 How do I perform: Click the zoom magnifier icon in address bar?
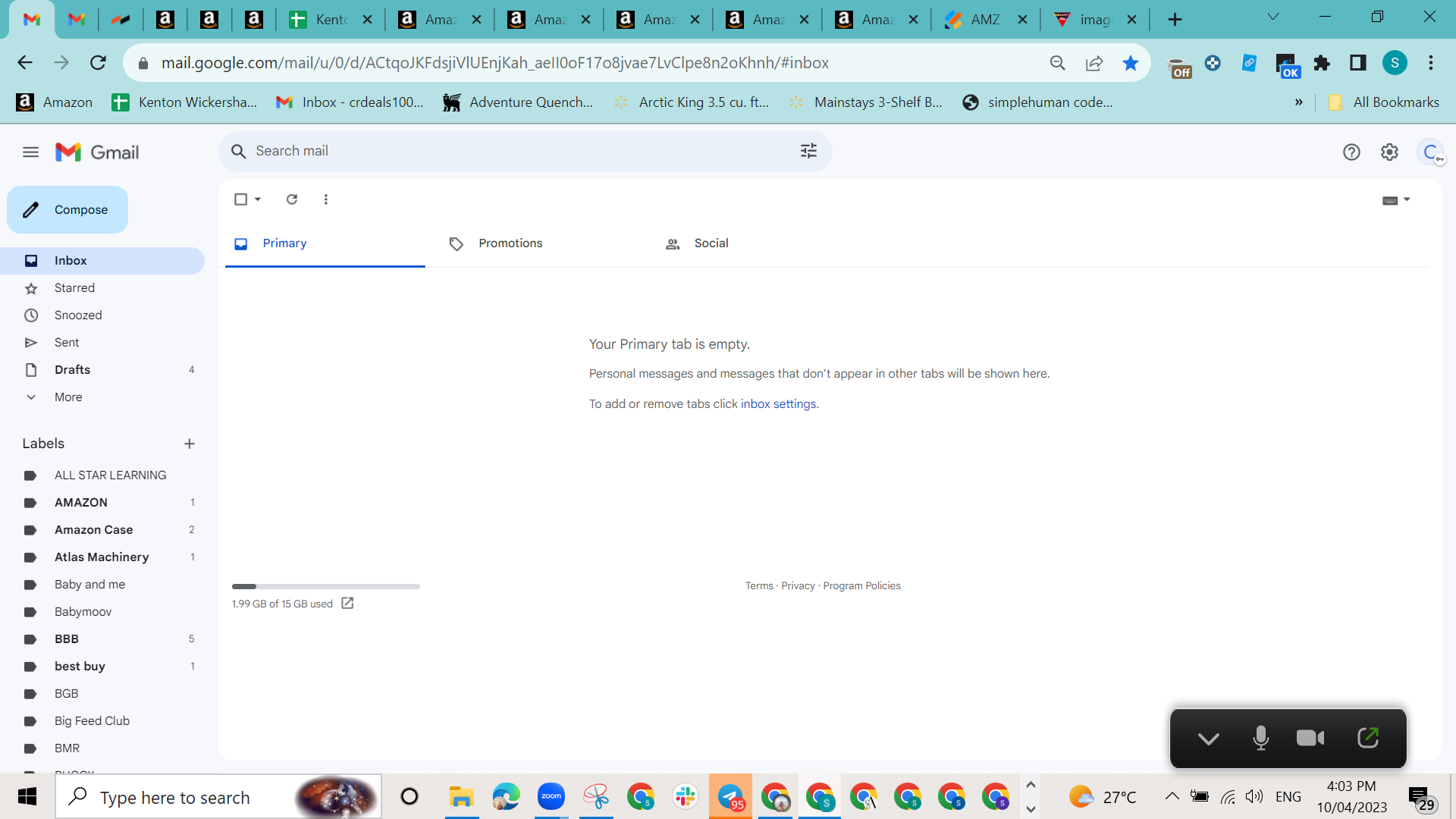(1057, 63)
